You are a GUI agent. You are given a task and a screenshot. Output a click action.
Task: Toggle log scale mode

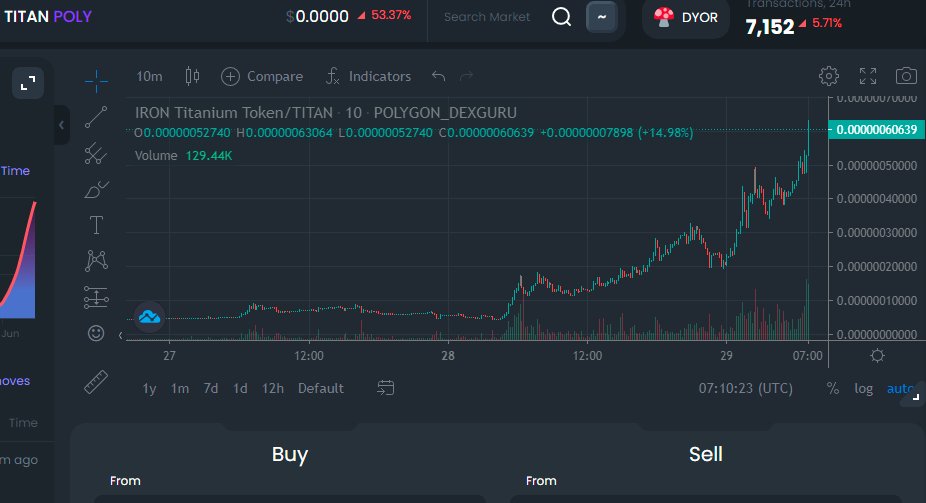863,388
